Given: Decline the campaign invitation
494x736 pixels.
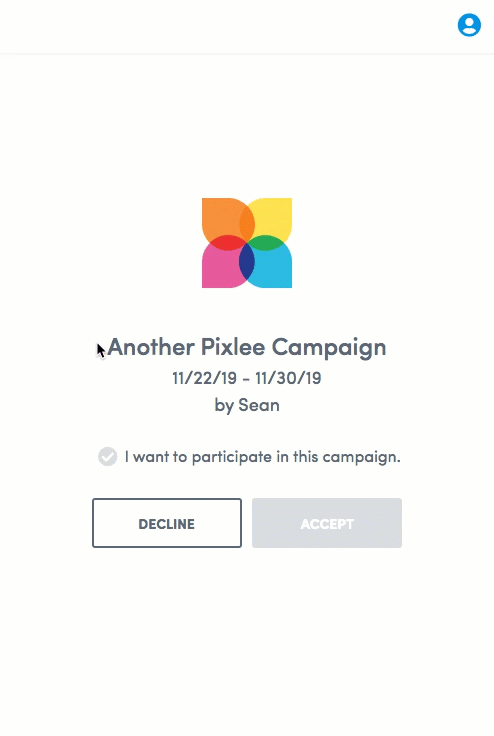Looking at the screenshot, I should (167, 523).
